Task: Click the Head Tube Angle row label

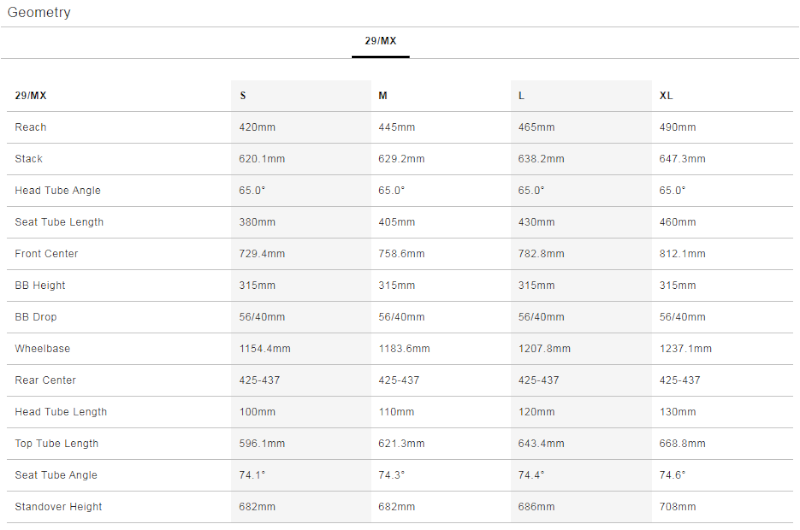Action: [x=58, y=190]
